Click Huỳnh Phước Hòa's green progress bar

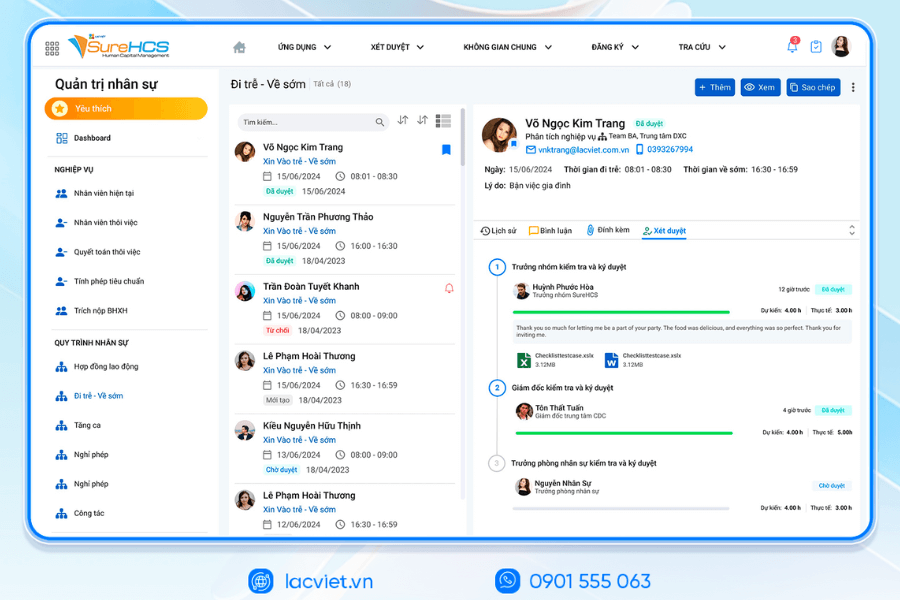click(622, 312)
